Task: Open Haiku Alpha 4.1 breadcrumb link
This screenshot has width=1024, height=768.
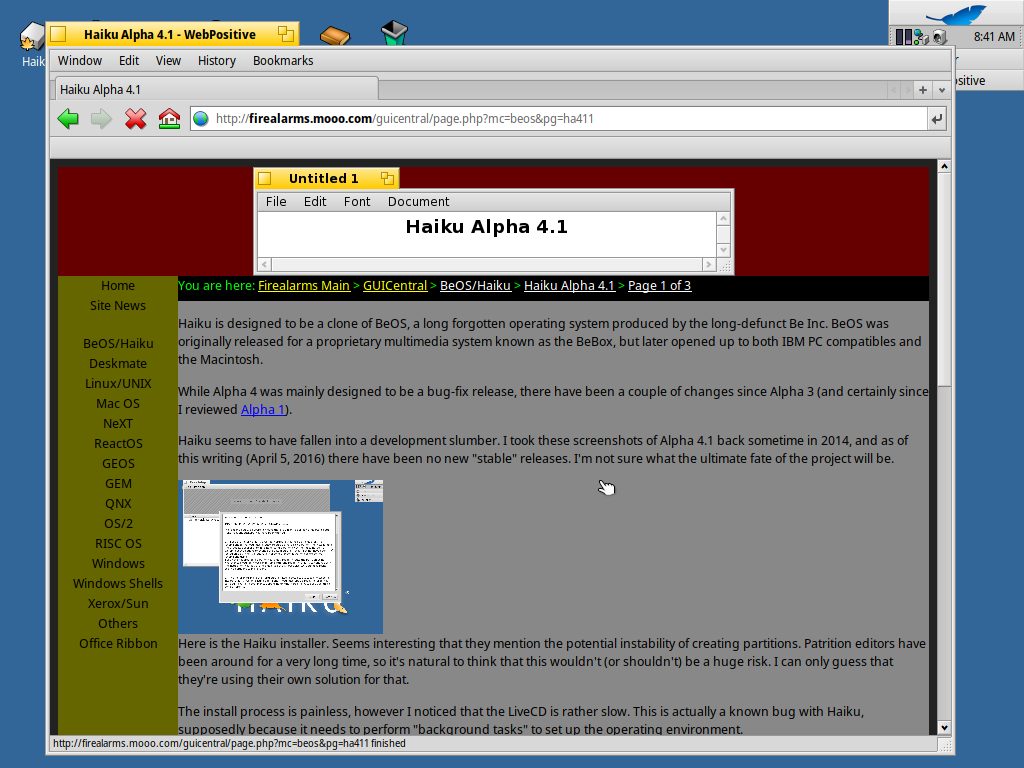Action: [x=569, y=285]
